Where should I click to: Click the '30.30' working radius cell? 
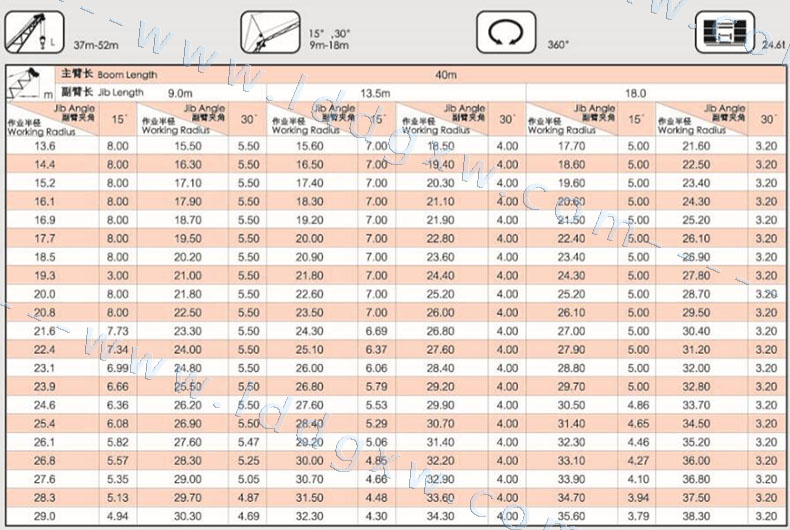pos(188,516)
